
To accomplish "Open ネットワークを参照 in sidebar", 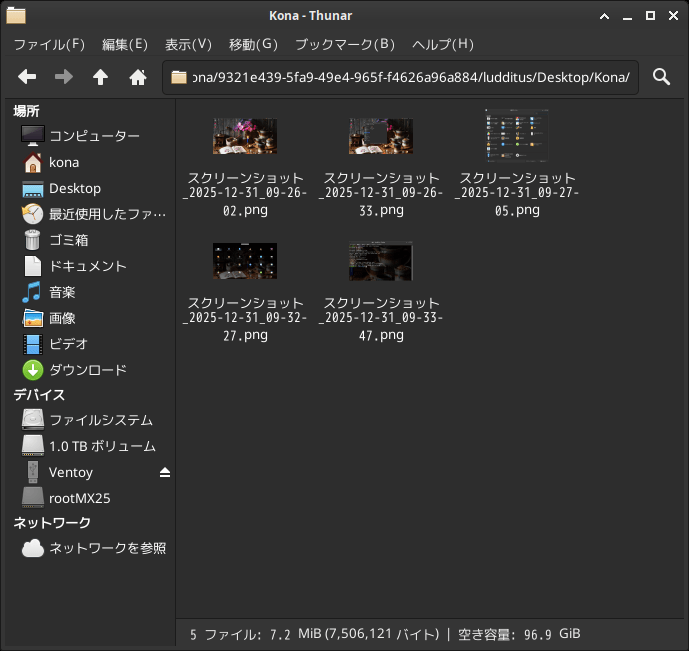I will tap(107, 548).
